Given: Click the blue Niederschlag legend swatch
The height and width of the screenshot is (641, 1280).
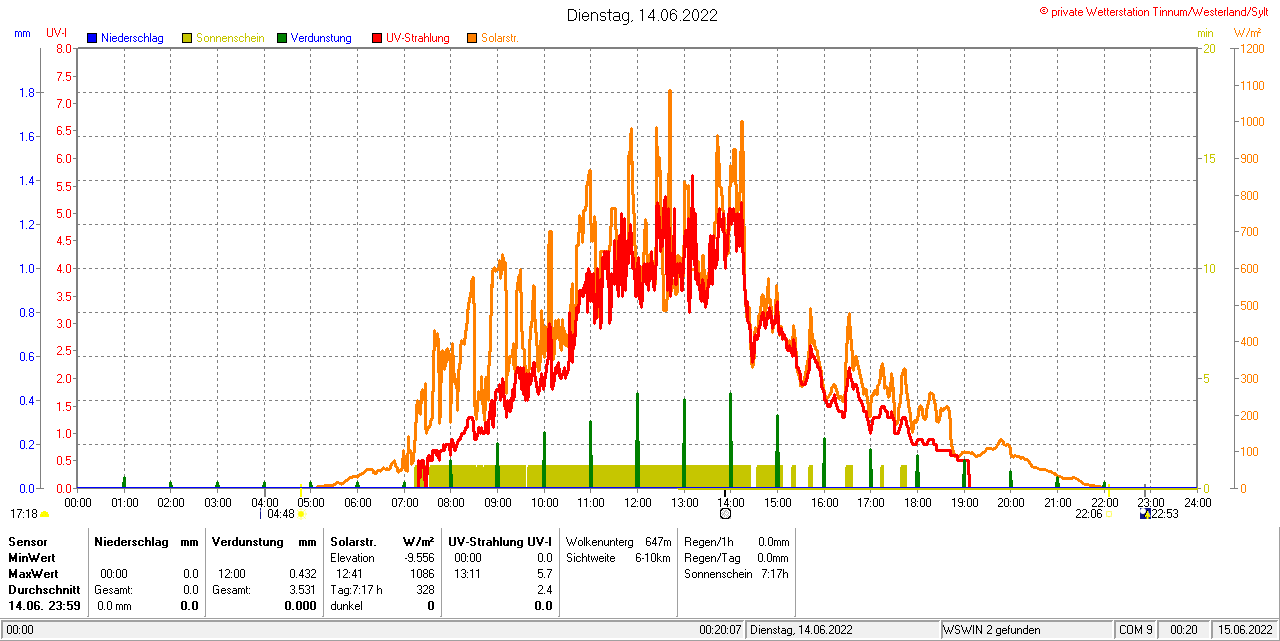Looking at the screenshot, I should coord(92,38).
